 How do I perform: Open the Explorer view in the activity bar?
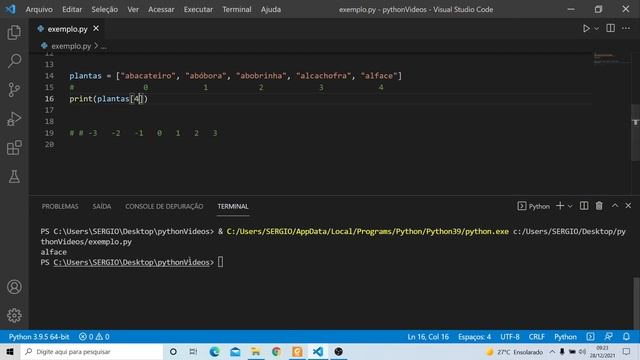[x=14, y=32]
